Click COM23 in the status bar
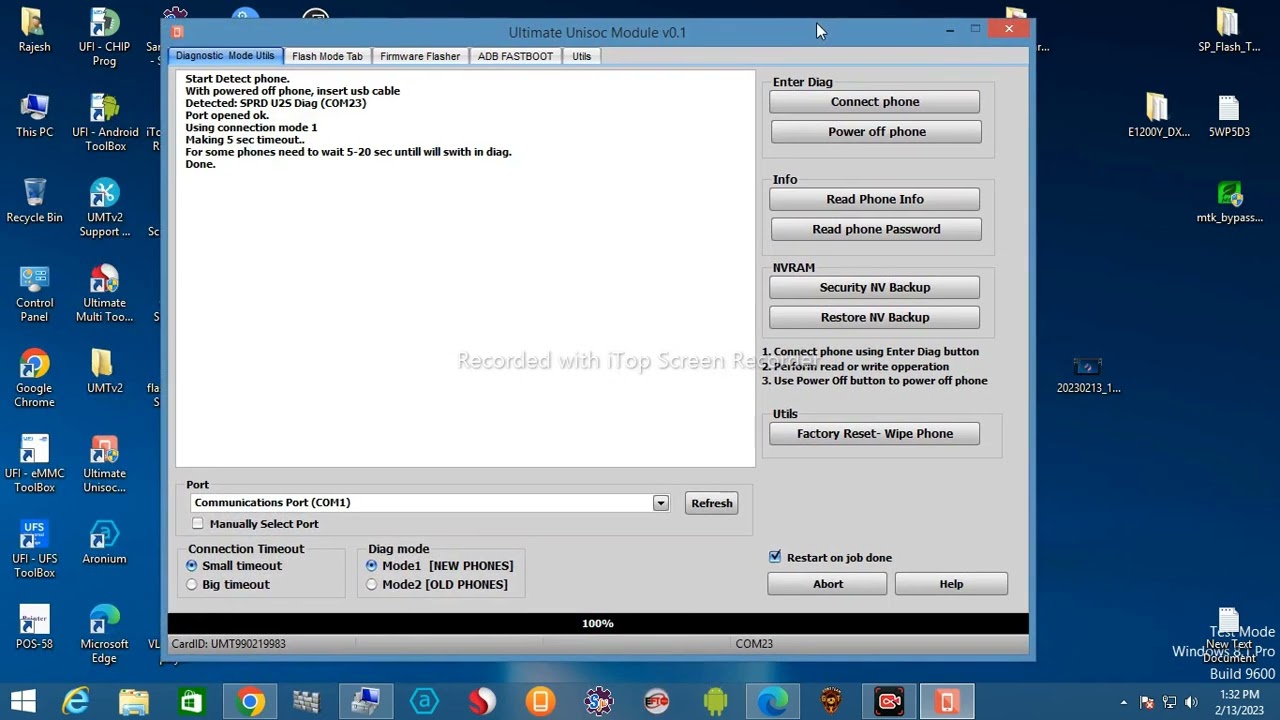 pyautogui.click(x=754, y=644)
